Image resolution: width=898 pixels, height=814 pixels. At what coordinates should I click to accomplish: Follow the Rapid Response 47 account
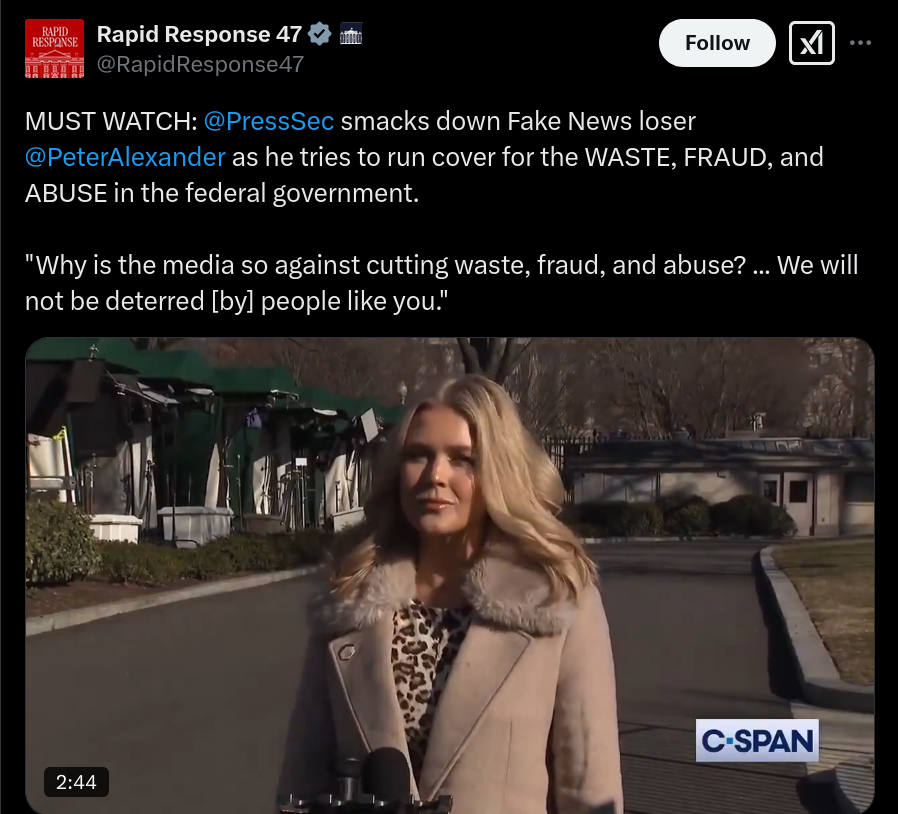coord(717,43)
